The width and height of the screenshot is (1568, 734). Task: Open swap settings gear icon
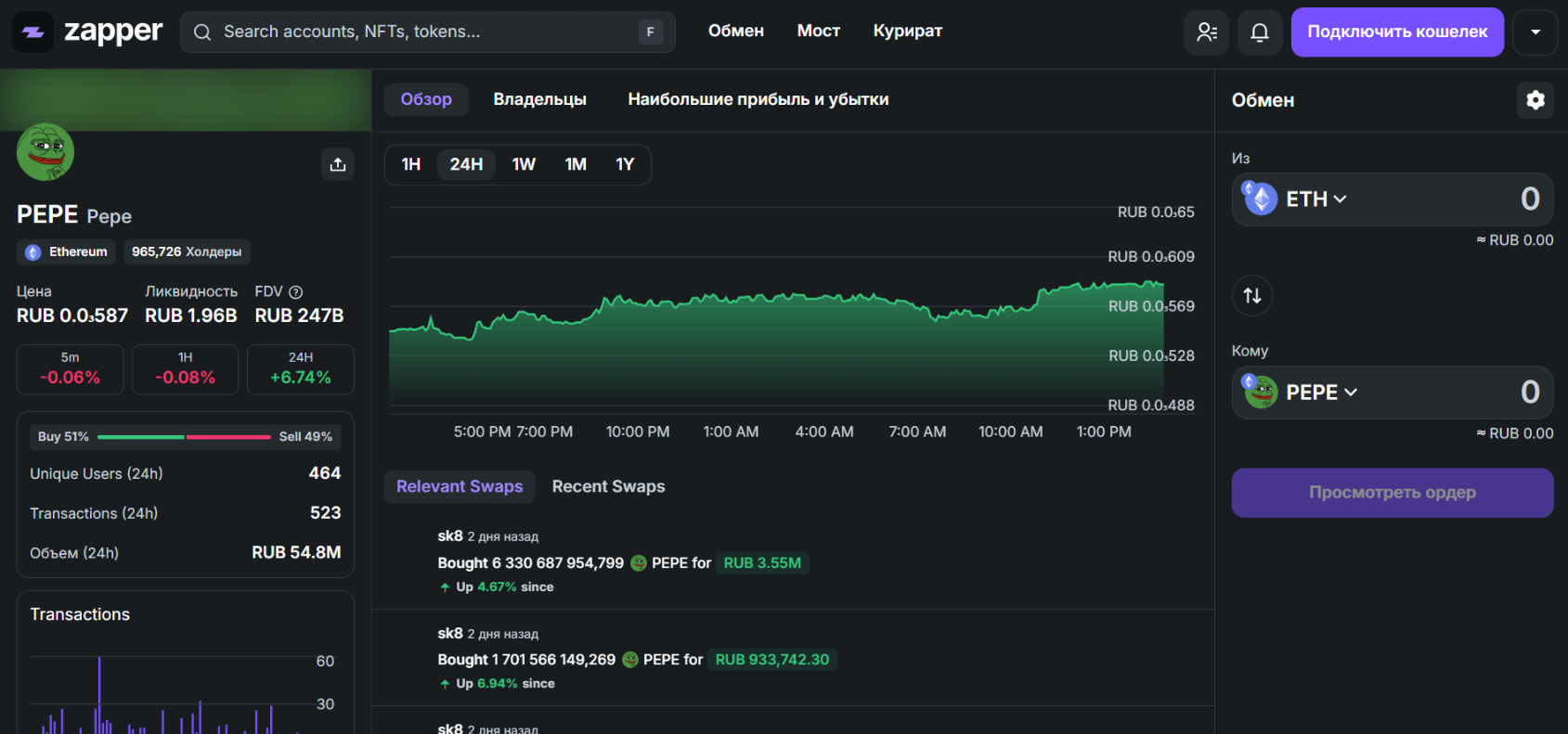1536,99
